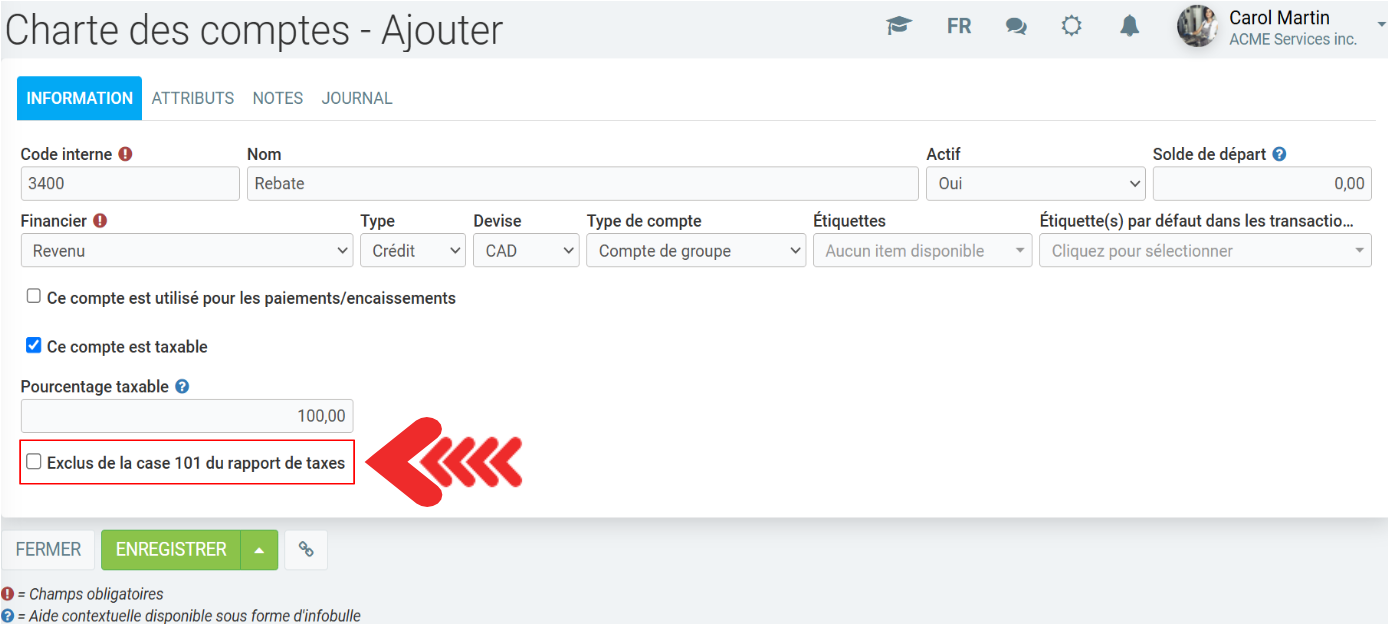Open the Devise dropdown showing CAD
This screenshot has width=1388, height=624.
coord(525,251)
